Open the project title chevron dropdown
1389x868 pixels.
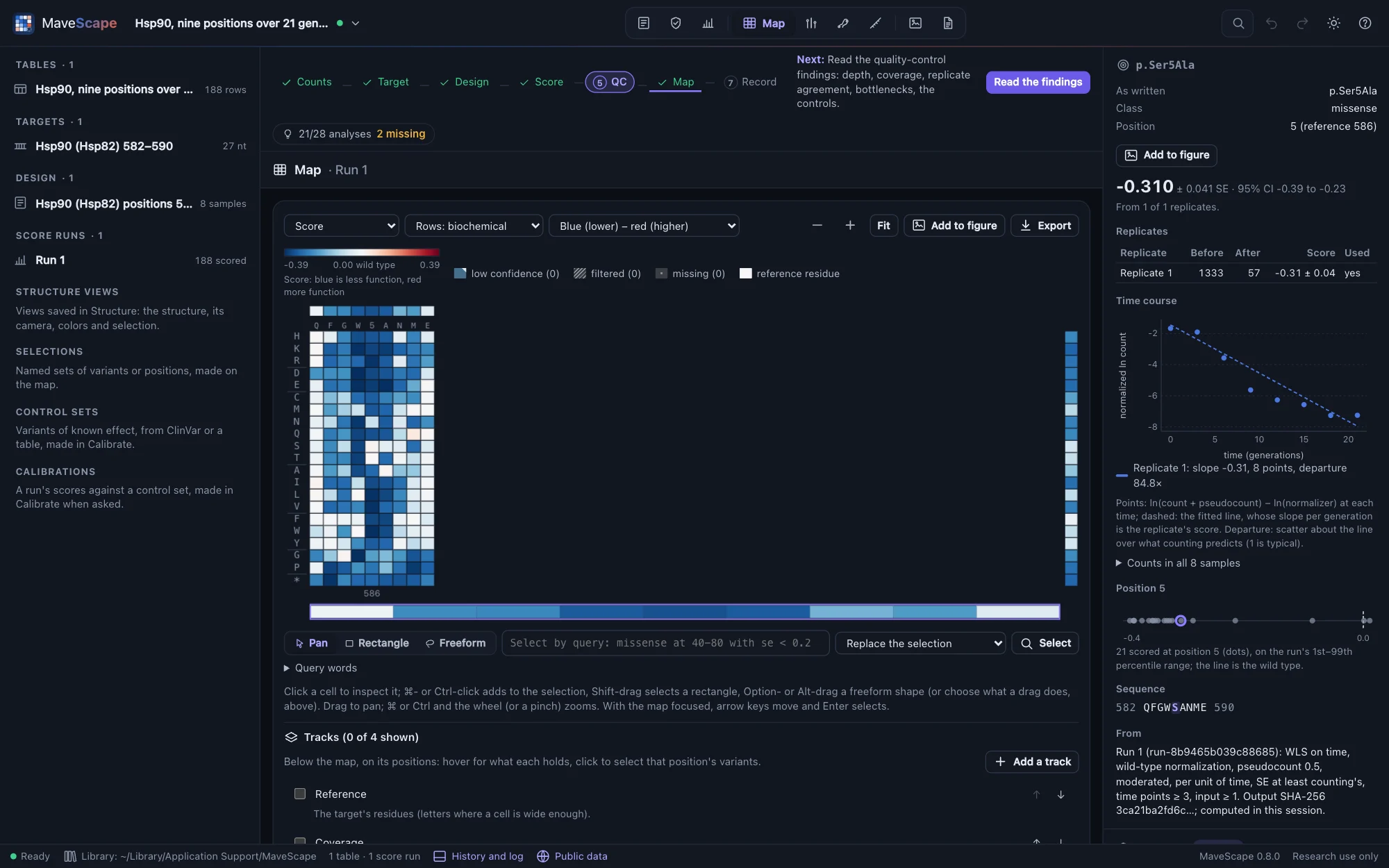pyautogui.click(x=356, y=23)
